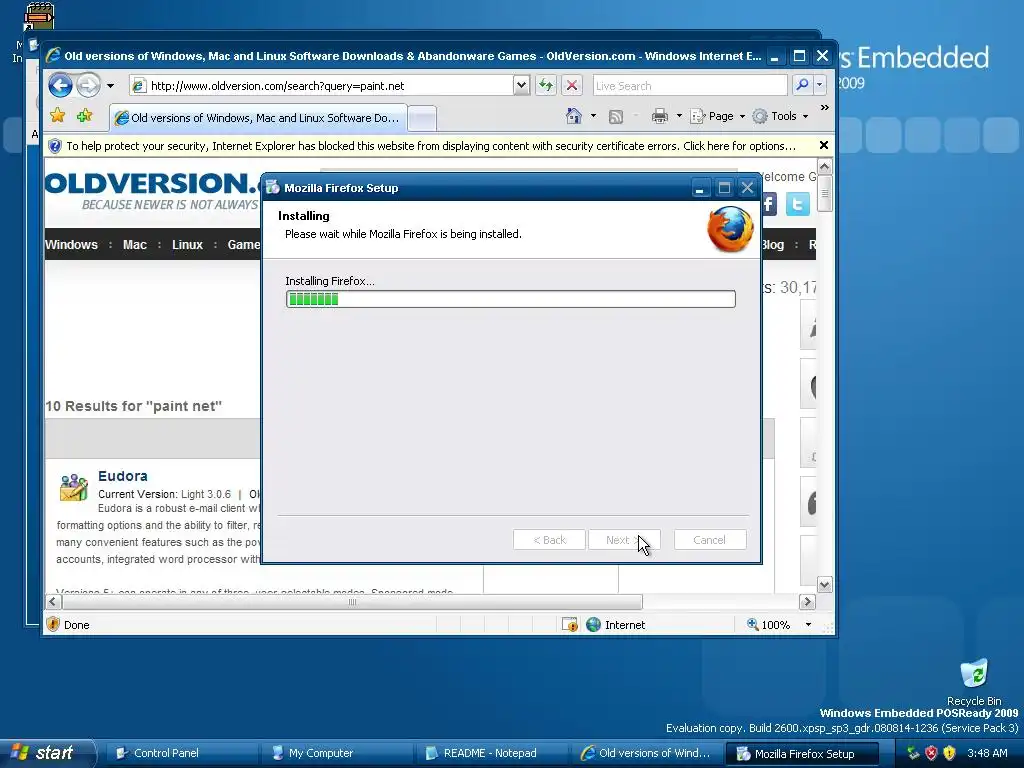Click the horizontal scrollbar thumb in IE
This screenshot has height=768, width=1024.
coord(352,601)
